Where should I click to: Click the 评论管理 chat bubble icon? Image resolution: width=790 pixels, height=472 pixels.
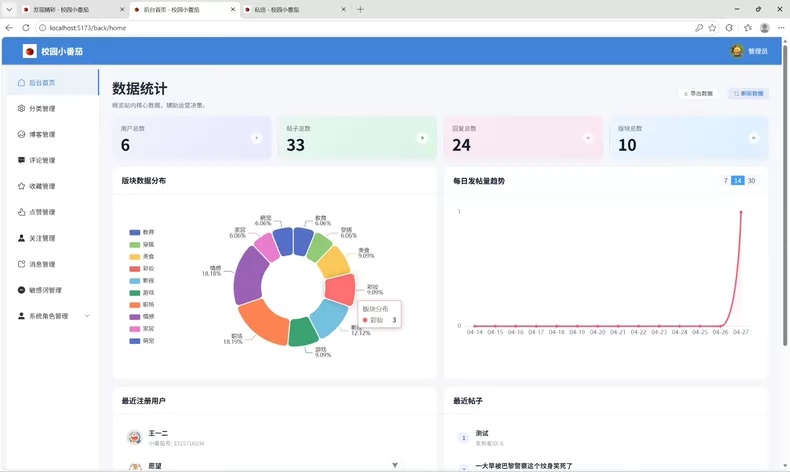pos(21,160)
